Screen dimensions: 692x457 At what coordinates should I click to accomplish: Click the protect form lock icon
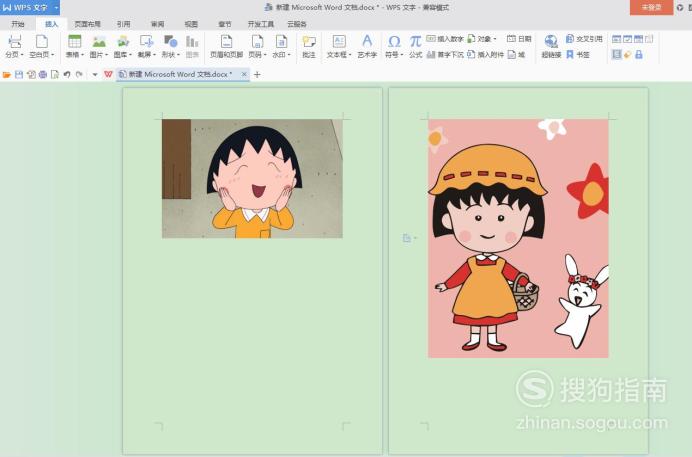(x=639, y=55)
